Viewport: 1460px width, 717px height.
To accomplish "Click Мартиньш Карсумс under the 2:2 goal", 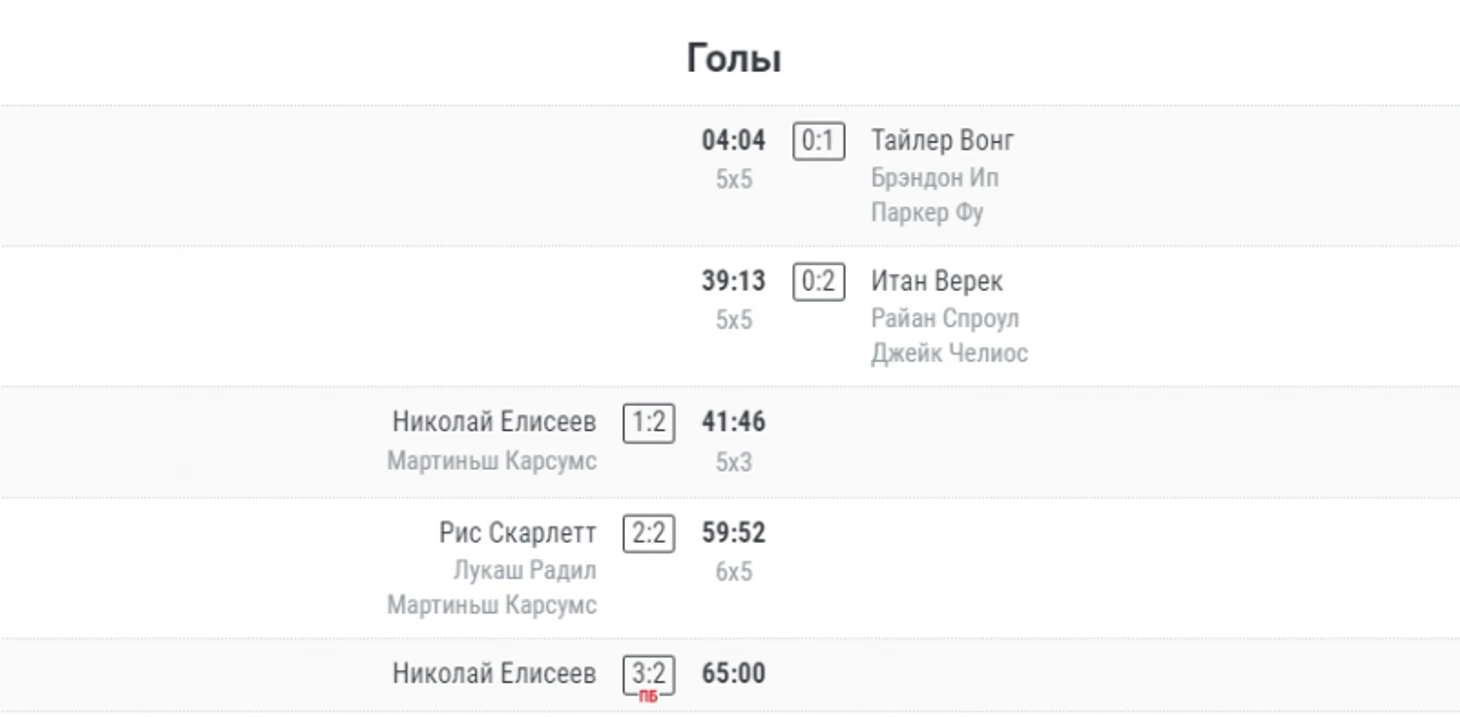I will click(492, 605).
